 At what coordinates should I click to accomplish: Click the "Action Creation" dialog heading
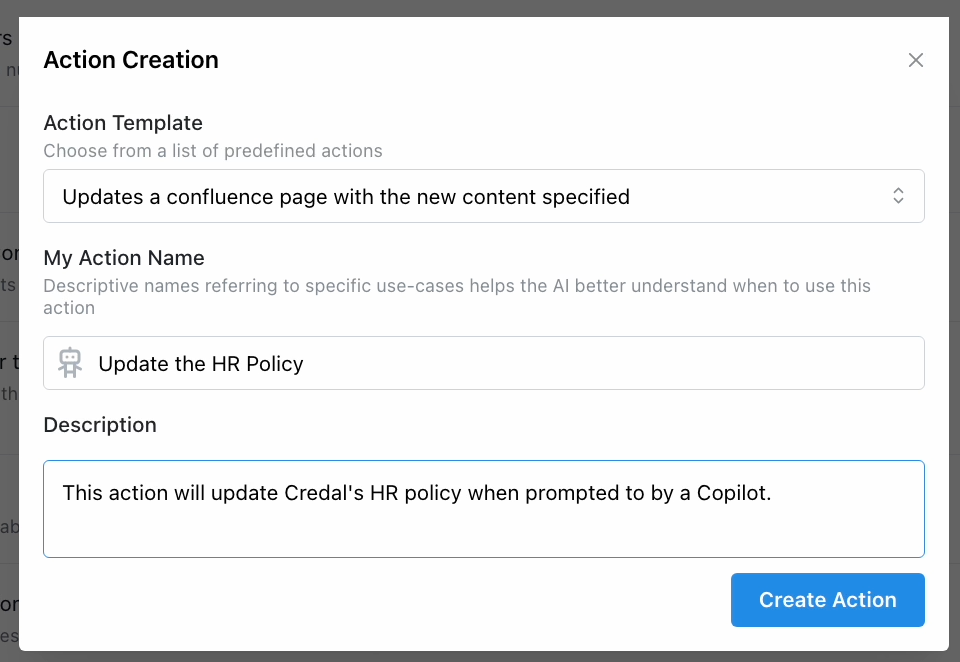click(x=131, y=60)
